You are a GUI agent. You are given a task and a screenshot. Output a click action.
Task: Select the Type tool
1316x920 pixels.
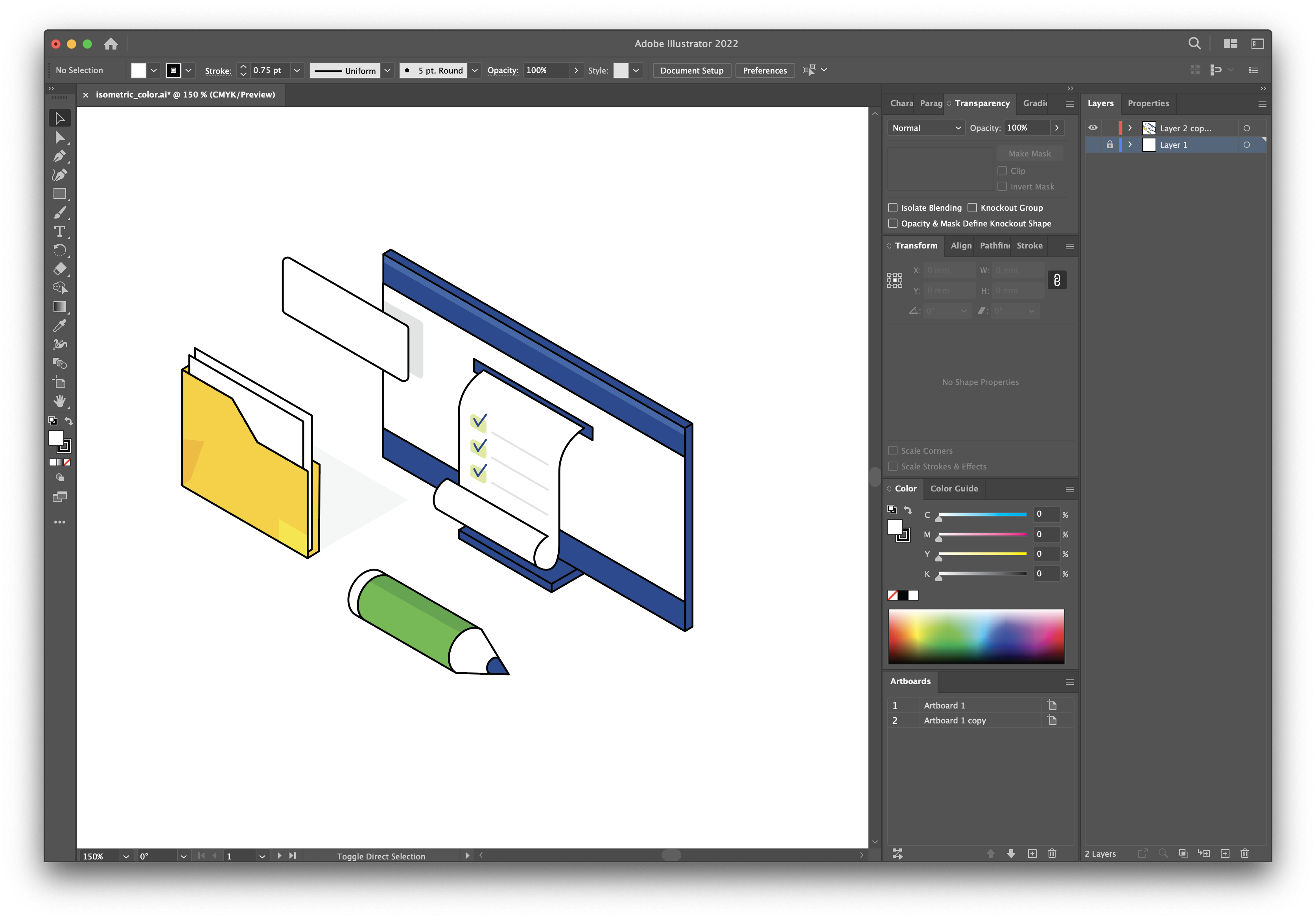tap(60, 232)
